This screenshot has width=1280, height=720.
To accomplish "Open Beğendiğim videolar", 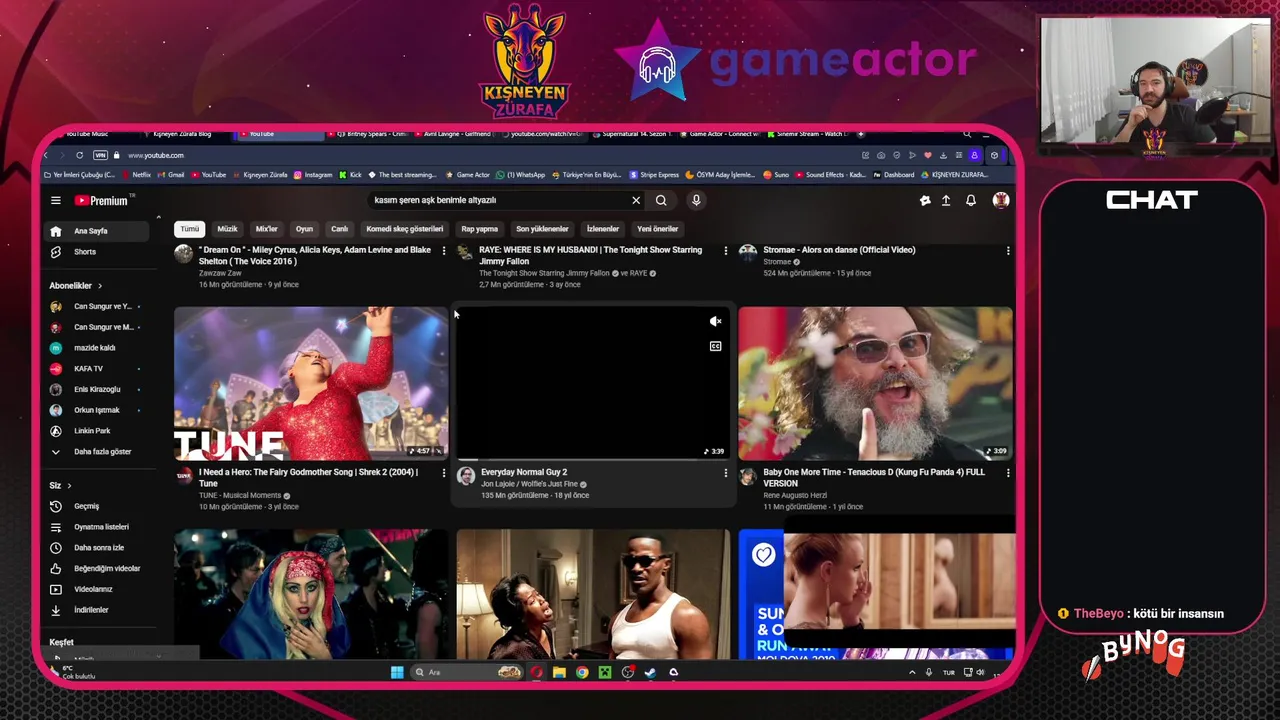I will [x=98, y=569].
